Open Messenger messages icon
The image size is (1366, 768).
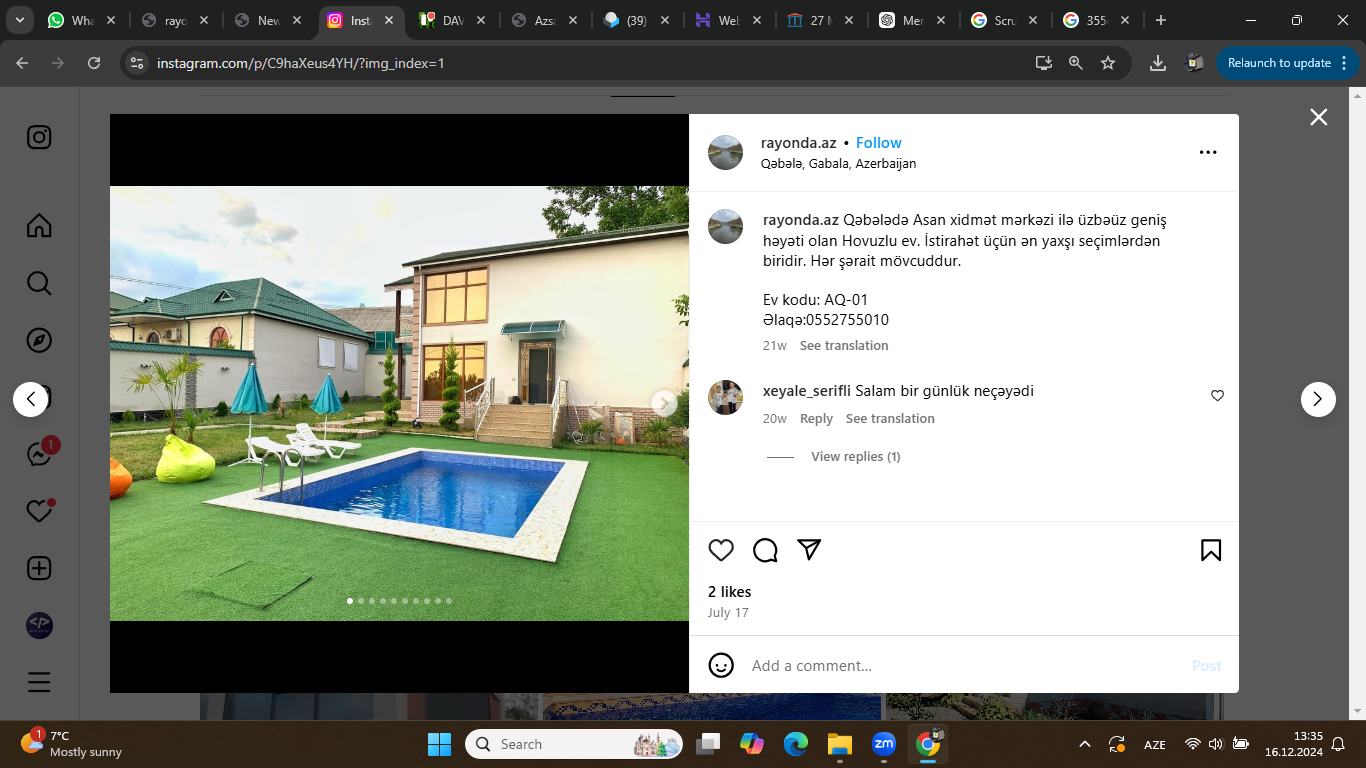[x=39, y=454]
